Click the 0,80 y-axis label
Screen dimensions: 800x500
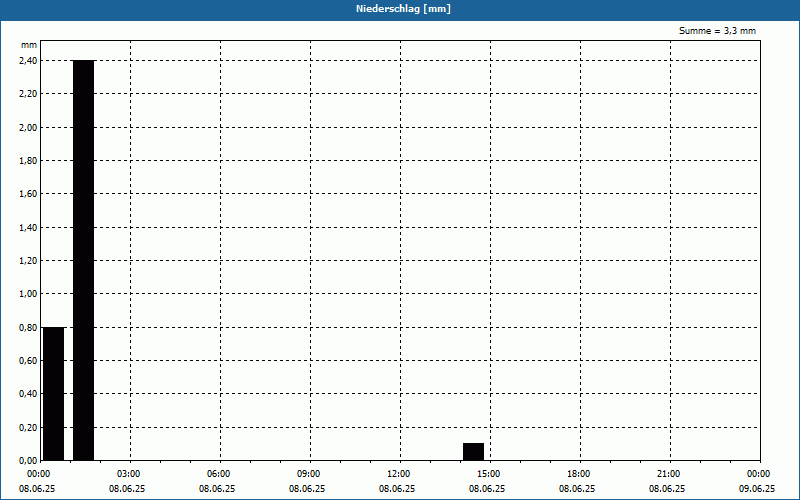29,328
